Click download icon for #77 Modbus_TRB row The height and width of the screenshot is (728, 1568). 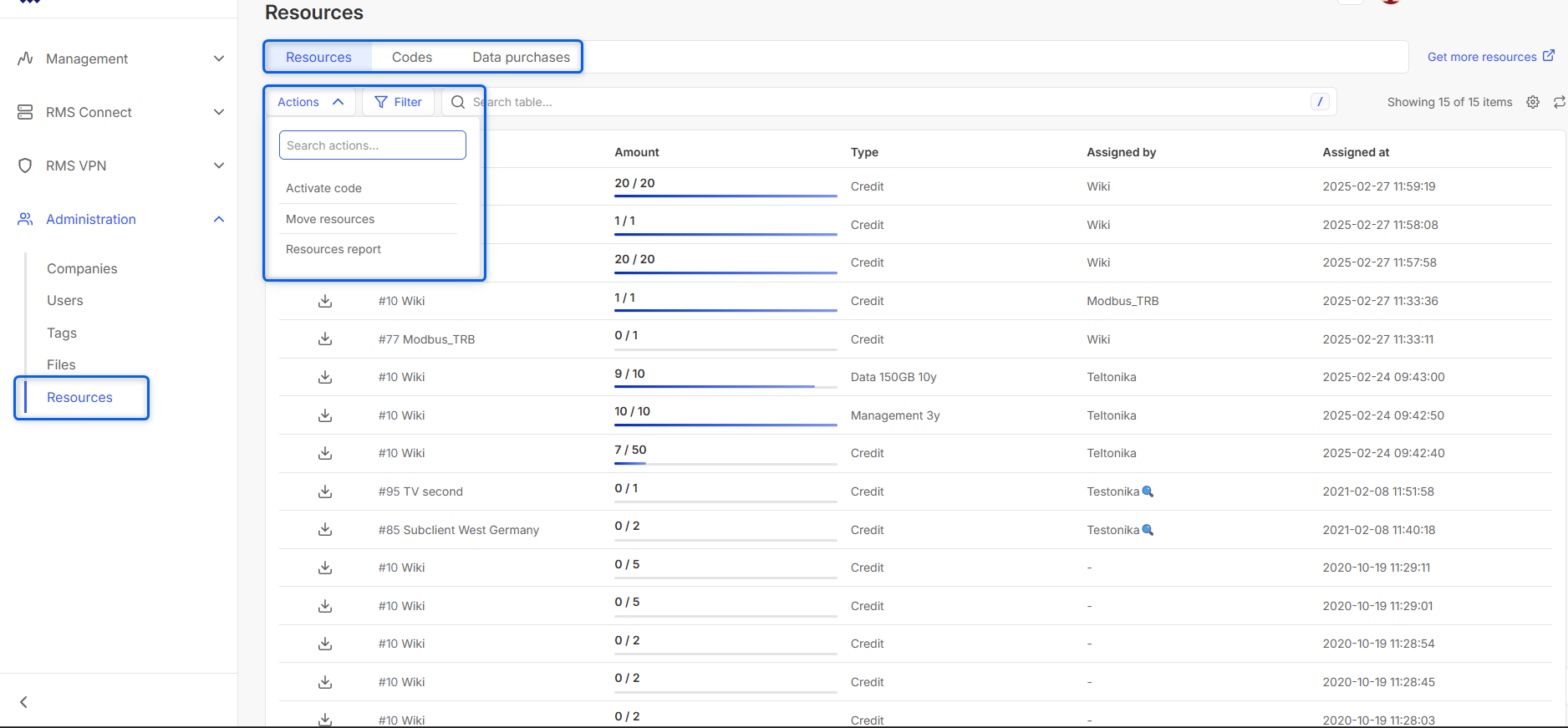325,339
